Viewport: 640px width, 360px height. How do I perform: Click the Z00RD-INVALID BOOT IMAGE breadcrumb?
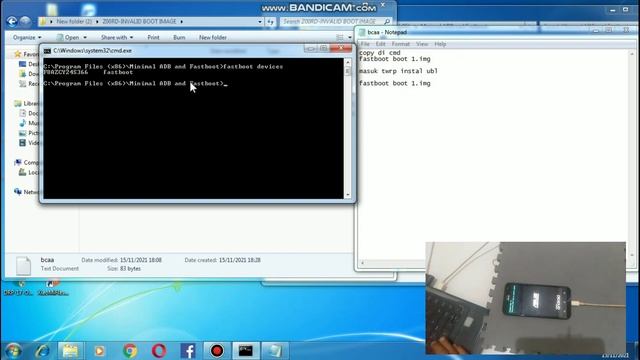click(139, 21)
